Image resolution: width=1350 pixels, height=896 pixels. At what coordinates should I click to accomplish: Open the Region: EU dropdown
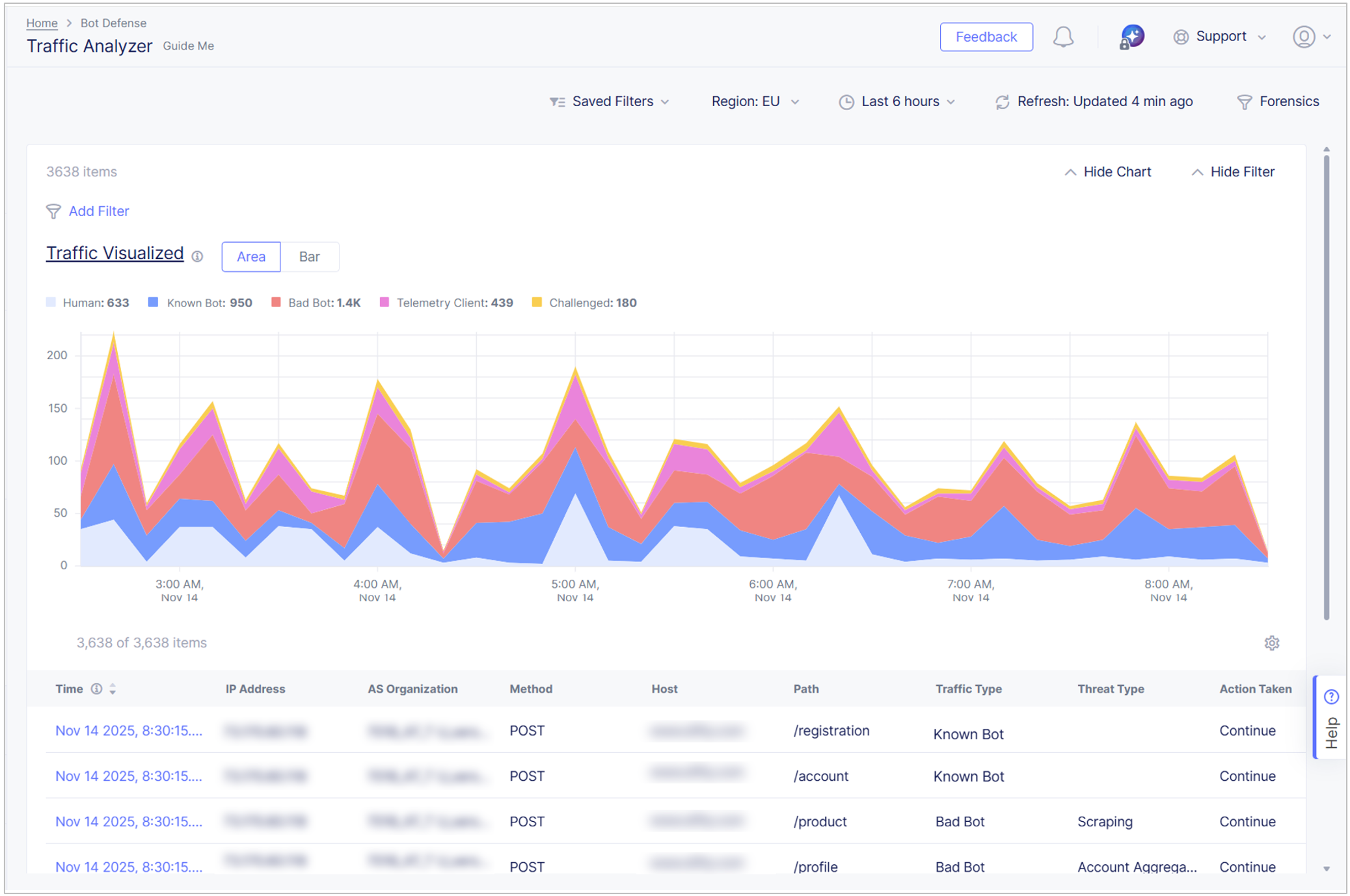point(755,102)
